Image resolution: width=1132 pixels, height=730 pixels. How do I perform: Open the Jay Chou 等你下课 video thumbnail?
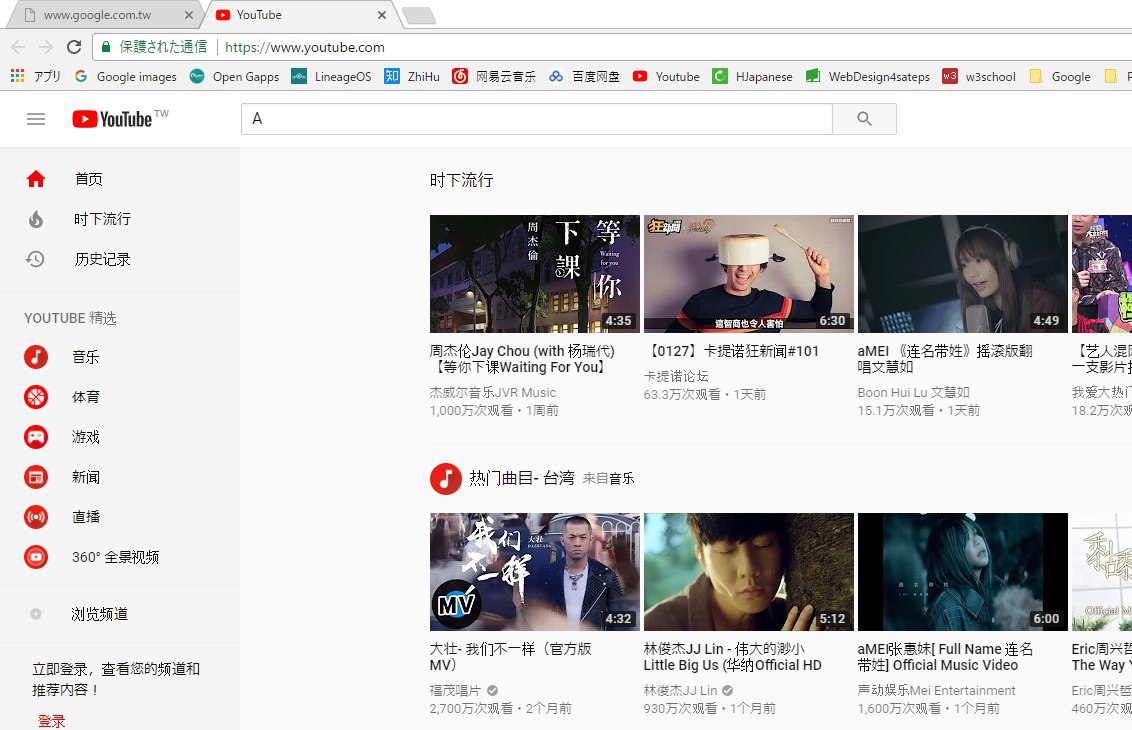(535, 274)
